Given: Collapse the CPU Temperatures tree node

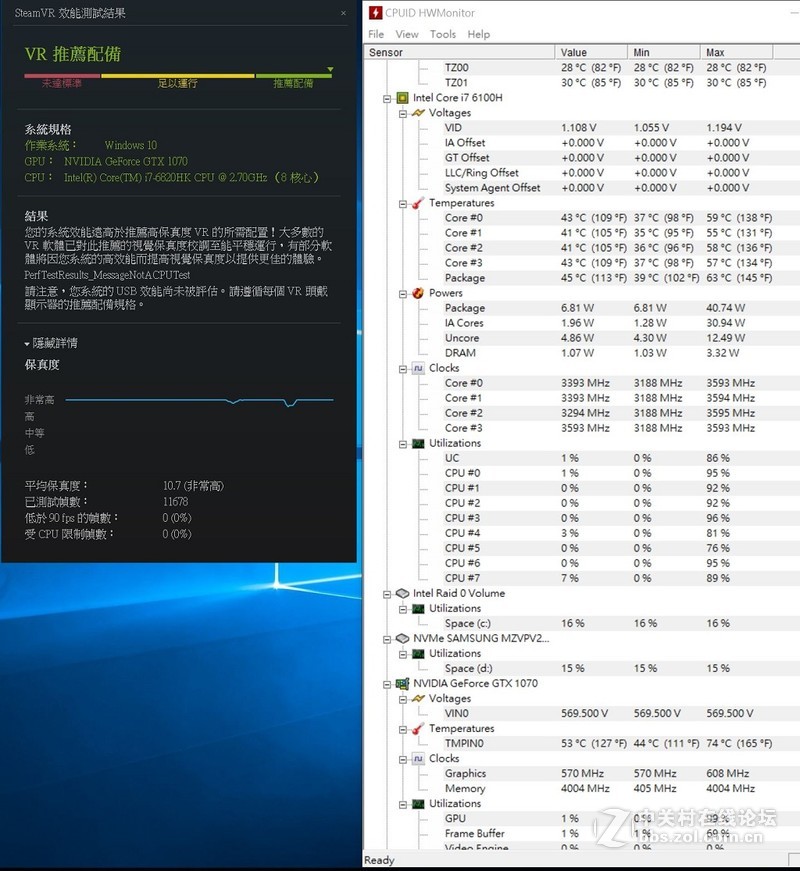Looking at the screenshot, I should coord(403,204).
